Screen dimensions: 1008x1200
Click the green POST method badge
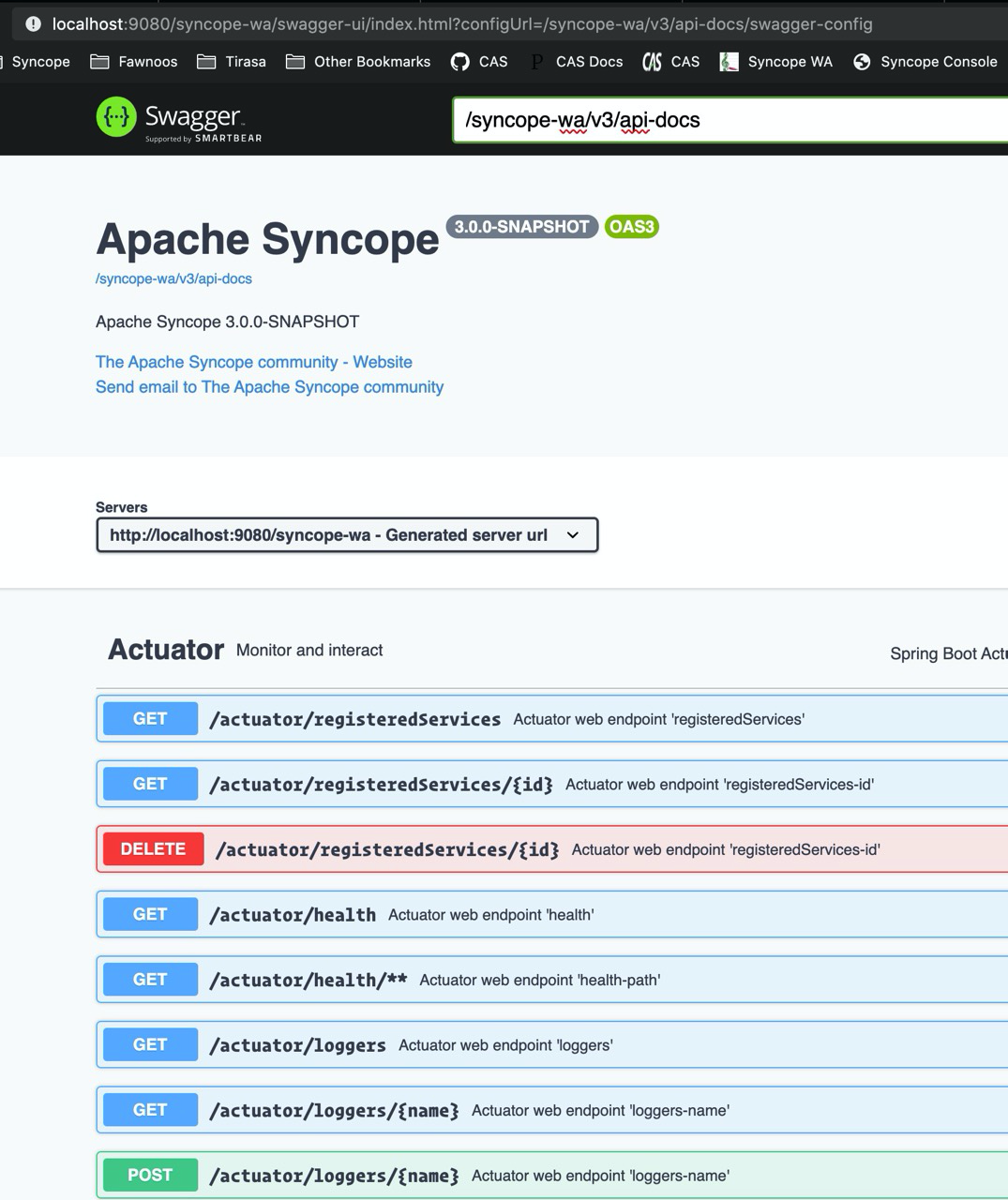pyautogui.click(x=150, y=1175)
